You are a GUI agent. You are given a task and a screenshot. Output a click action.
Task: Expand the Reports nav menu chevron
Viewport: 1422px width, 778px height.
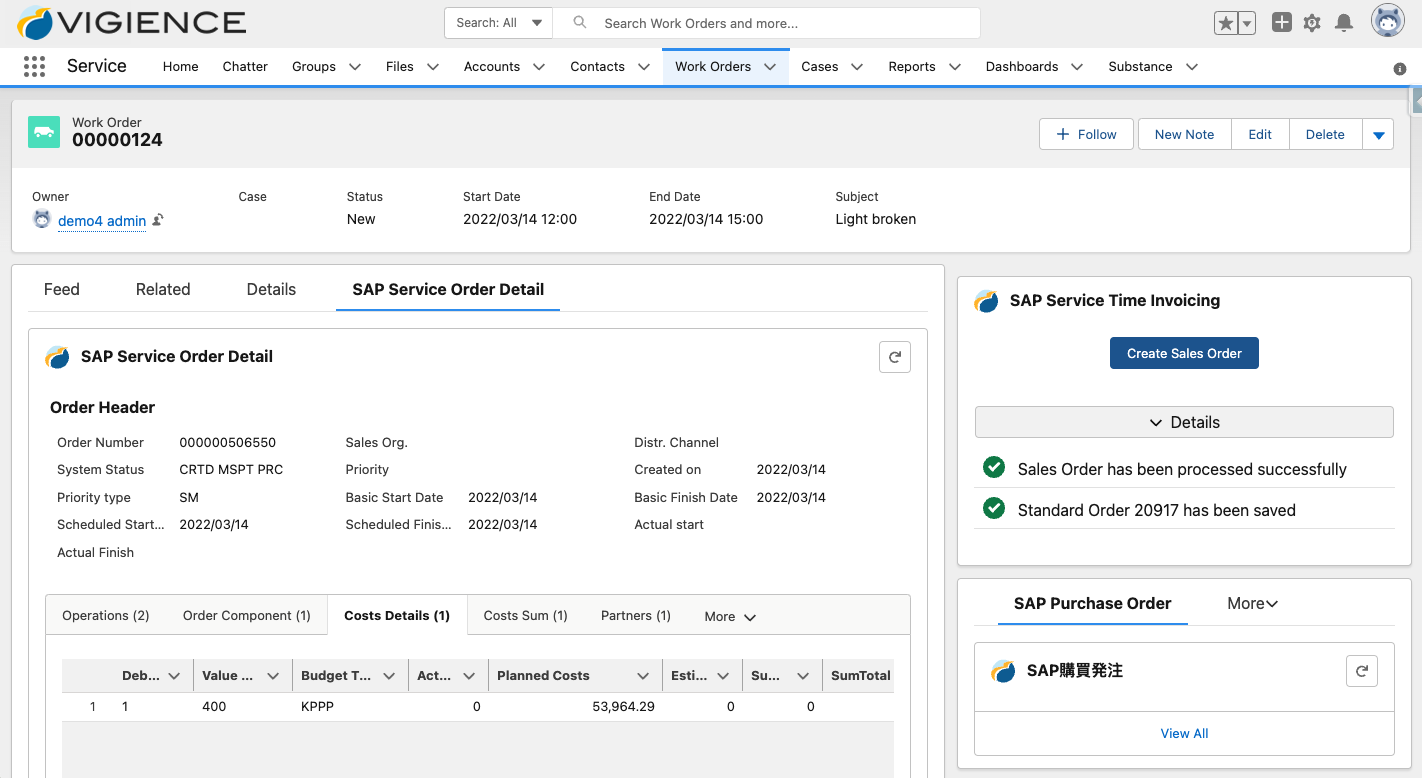pyautogui.click(x=955, y=67)
